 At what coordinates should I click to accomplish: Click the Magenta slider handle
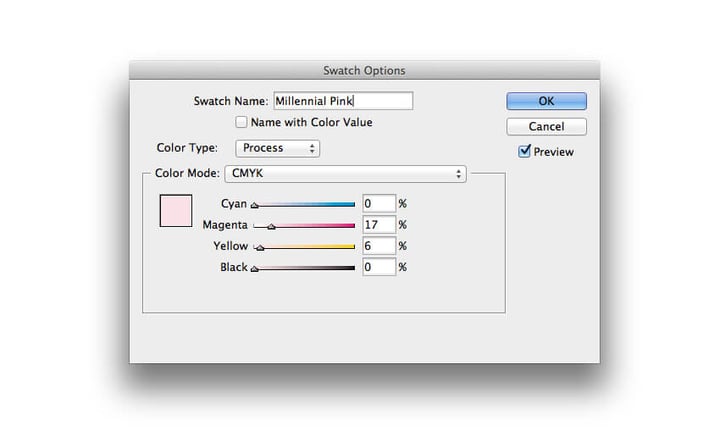pyautogui.click(x=271, y=227)
